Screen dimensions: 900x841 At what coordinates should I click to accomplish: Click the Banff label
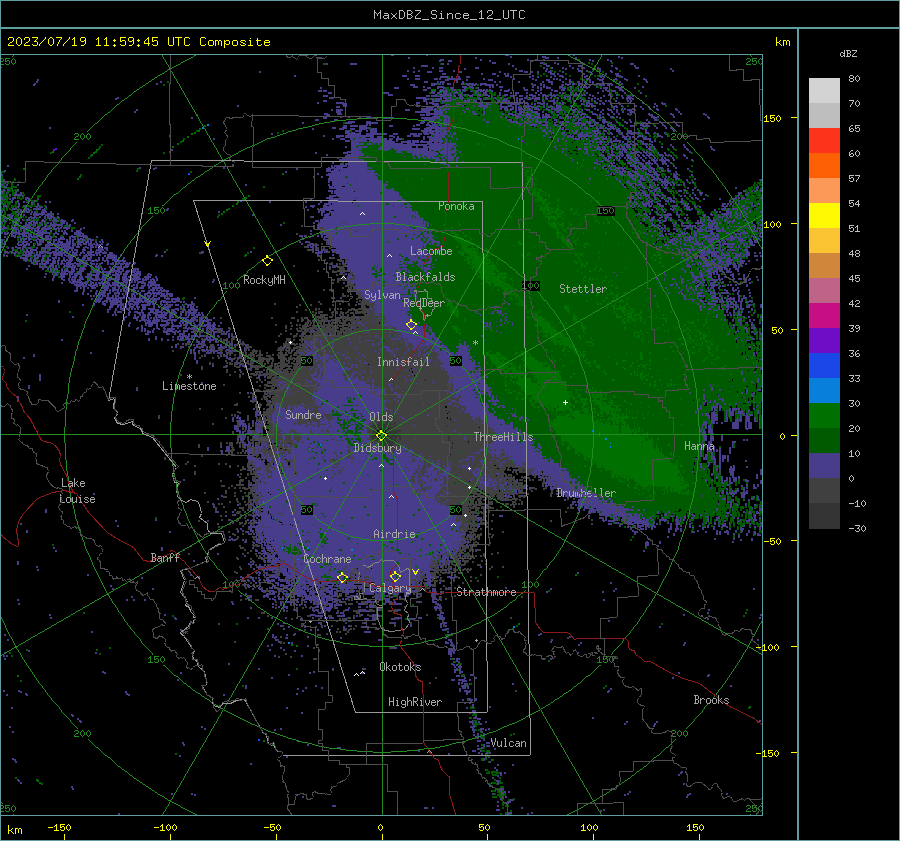pos(165,557)
